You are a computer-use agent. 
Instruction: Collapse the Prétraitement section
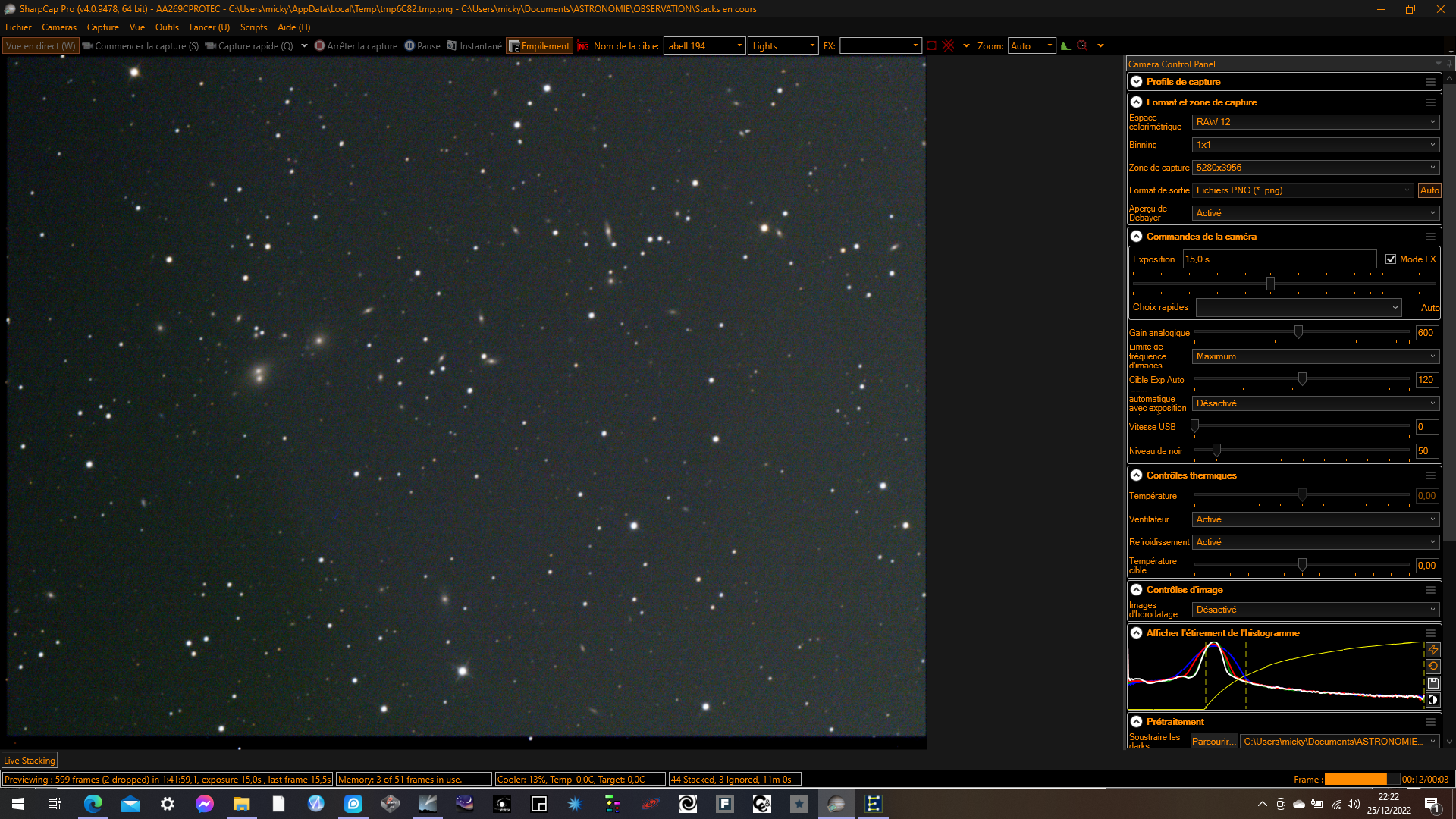pos(1136,722)
